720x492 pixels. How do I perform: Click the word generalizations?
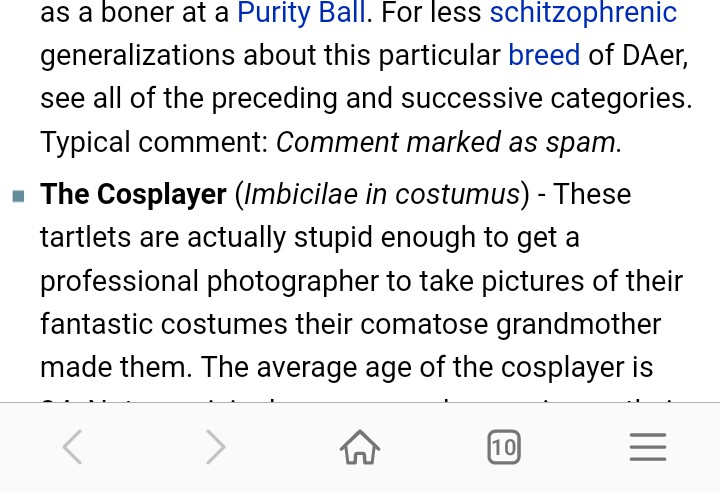pos(138,55)
